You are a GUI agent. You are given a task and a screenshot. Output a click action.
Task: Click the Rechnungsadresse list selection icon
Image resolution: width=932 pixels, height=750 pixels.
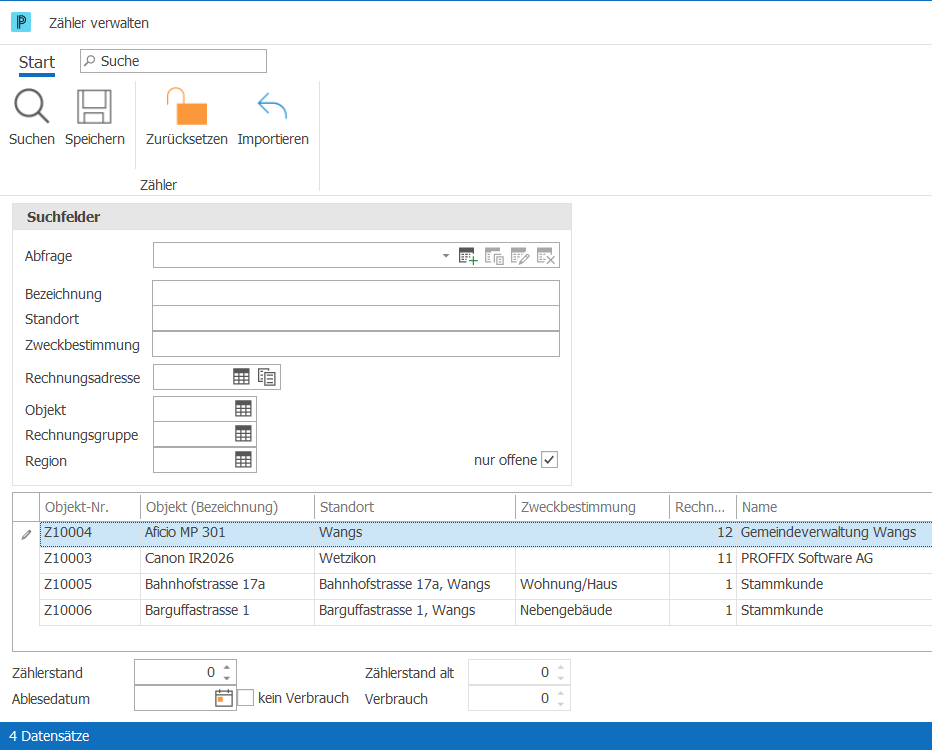click(x=267, y=377)
